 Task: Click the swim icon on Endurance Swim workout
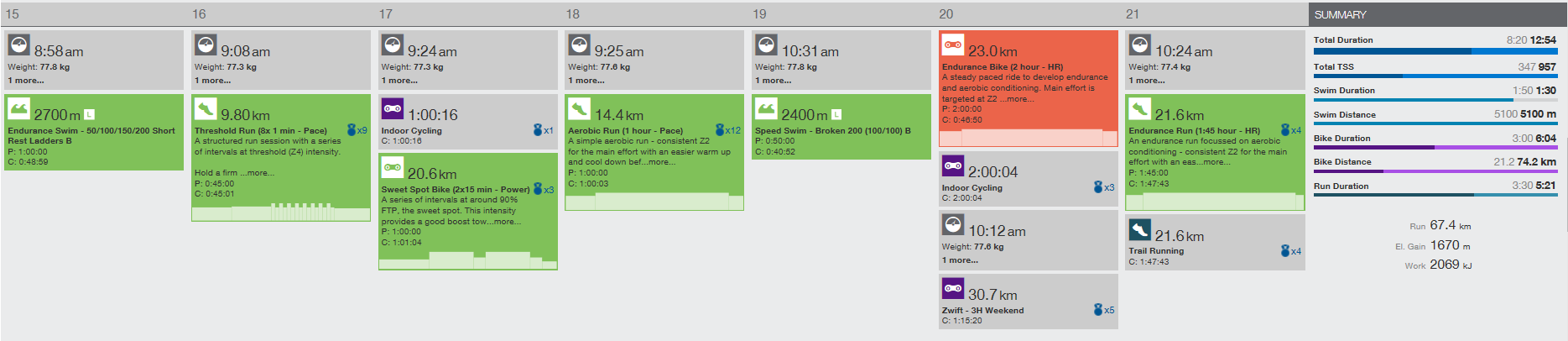tap(18, 108)
